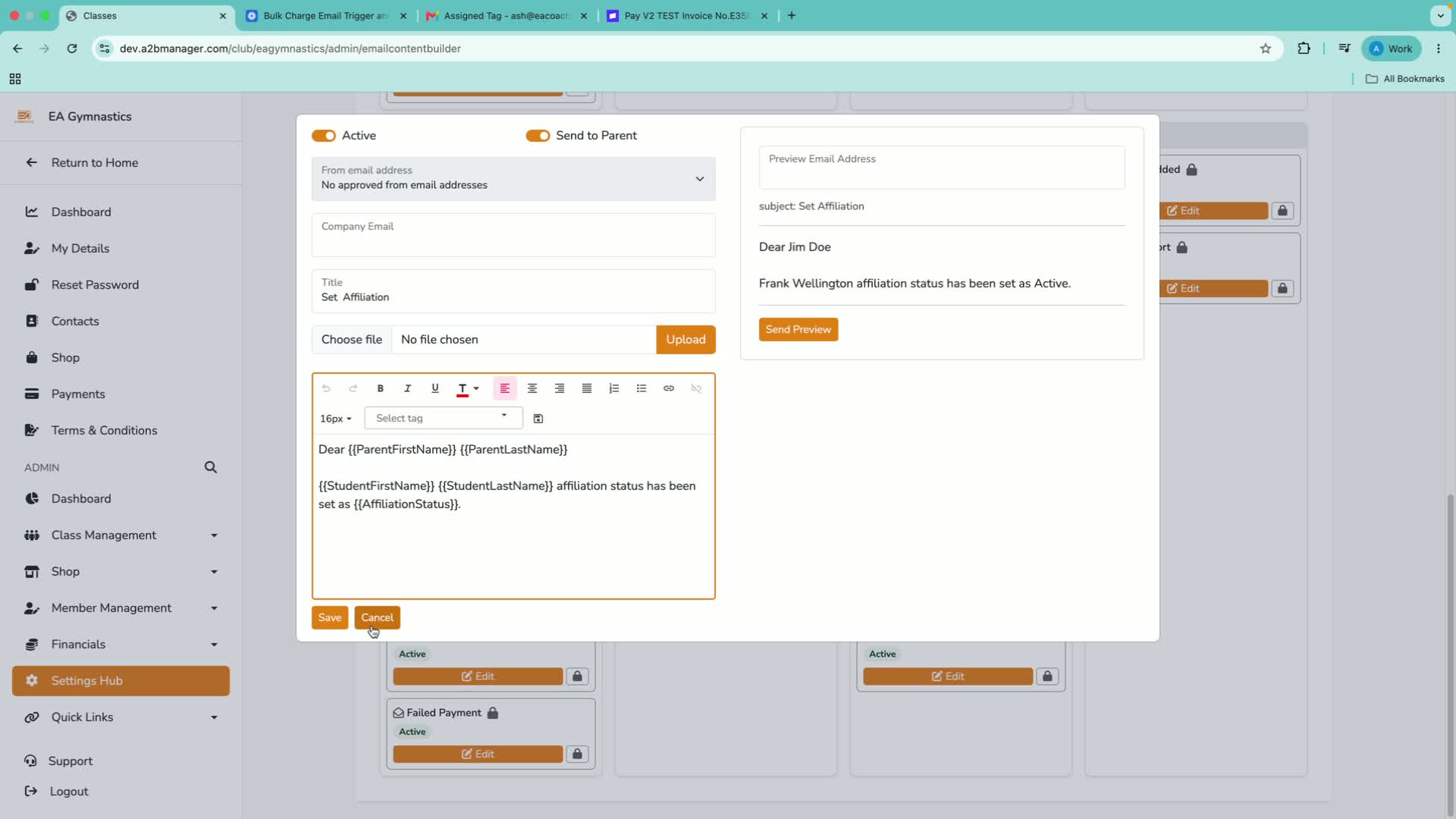1456x819 pixels.
Task: Click the save icon beside Select tag
Action: pos(538,419)
